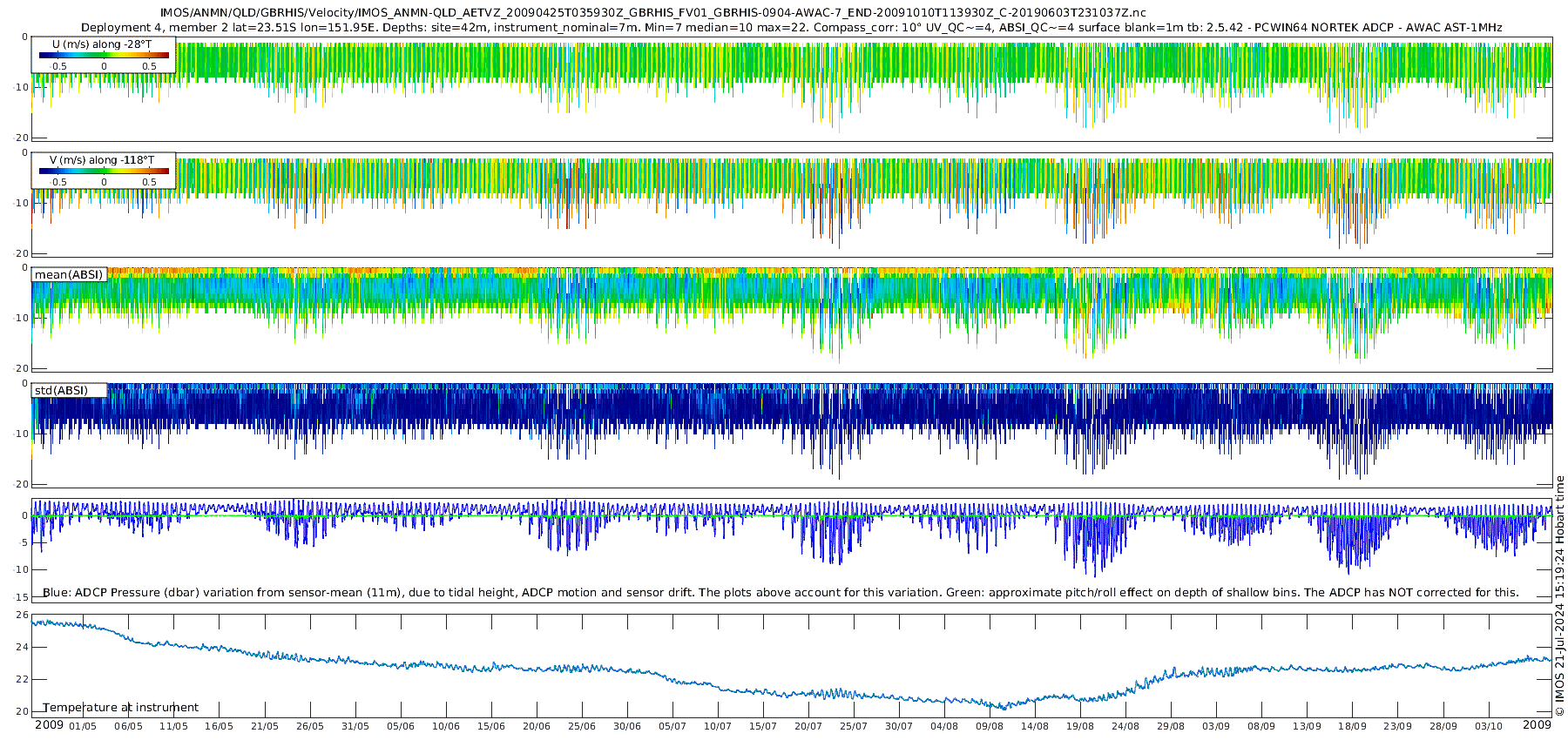Viewport: 1568px width, 740px height.
Task: Select the 05/06 date tick label
Action: coord(400,726)
